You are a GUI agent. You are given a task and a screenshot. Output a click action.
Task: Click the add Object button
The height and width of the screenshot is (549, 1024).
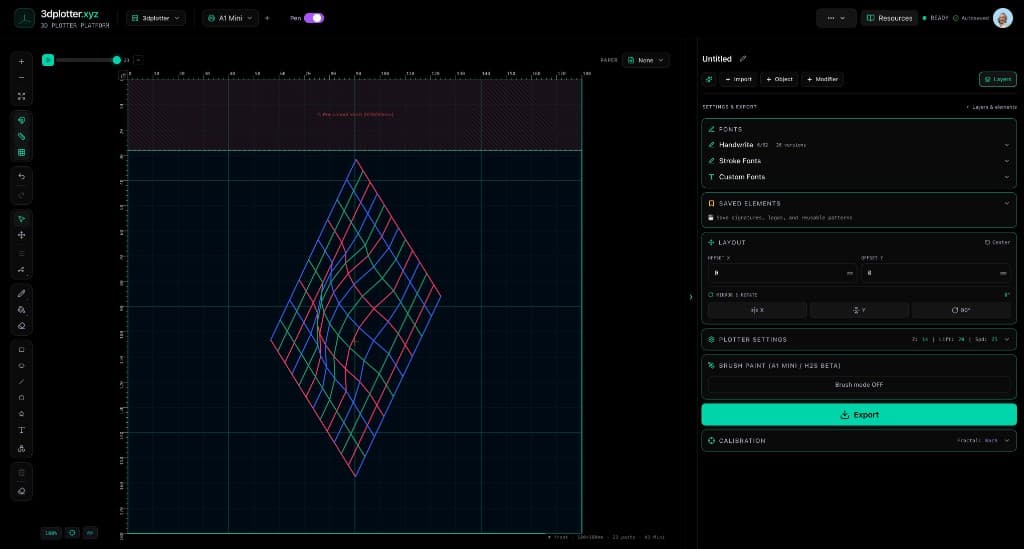779,79
